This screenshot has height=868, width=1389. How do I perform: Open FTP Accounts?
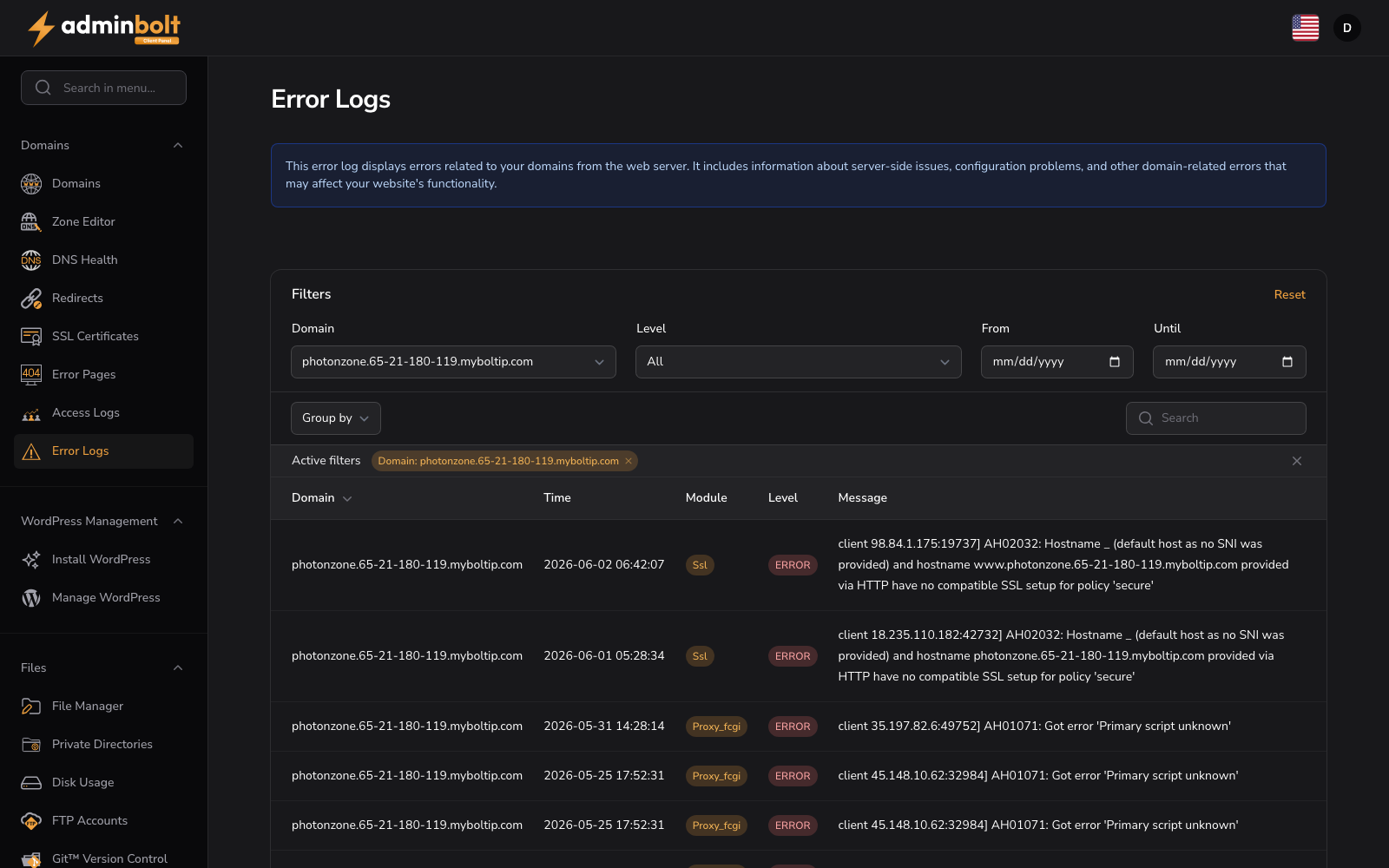(x=103, y=820)
